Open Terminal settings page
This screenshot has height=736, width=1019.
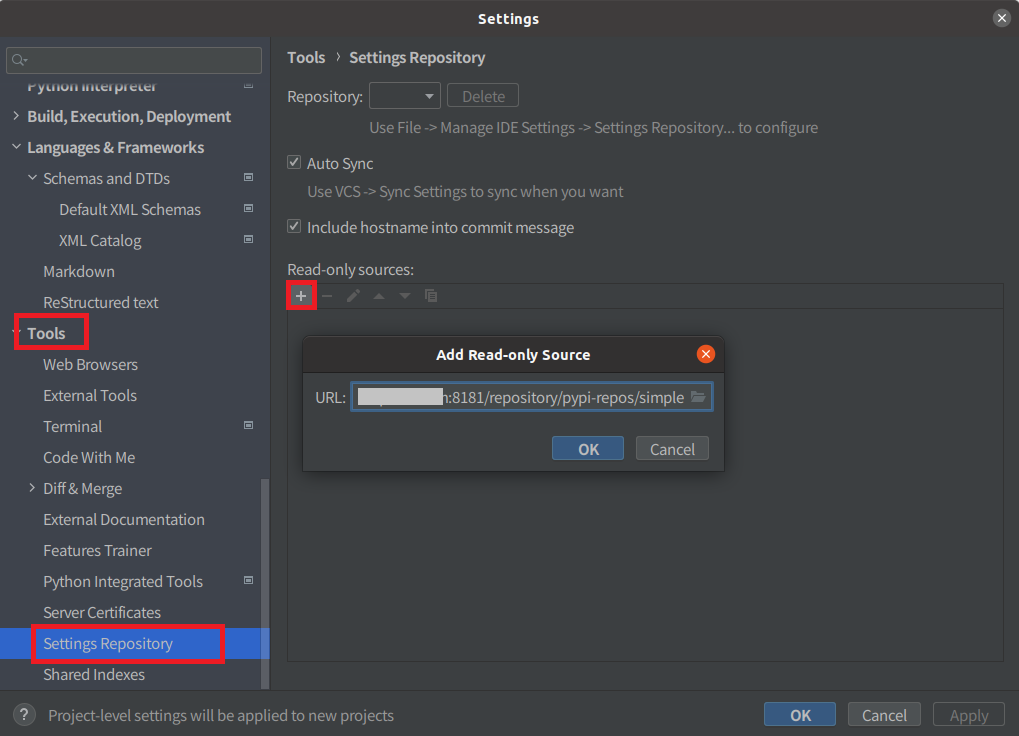point(73,427)
